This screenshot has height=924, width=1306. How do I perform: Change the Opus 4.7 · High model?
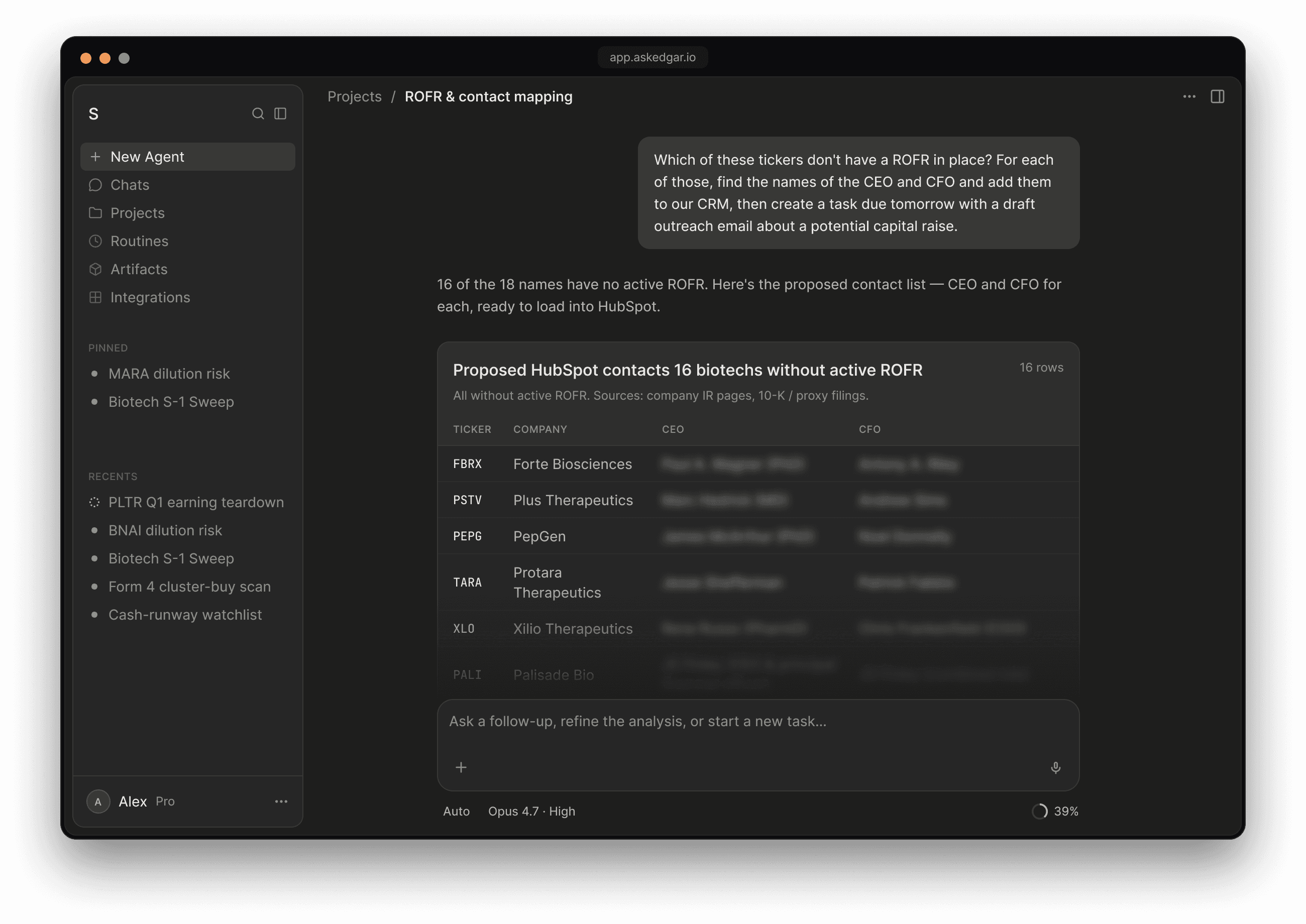[x=531, y=812]
